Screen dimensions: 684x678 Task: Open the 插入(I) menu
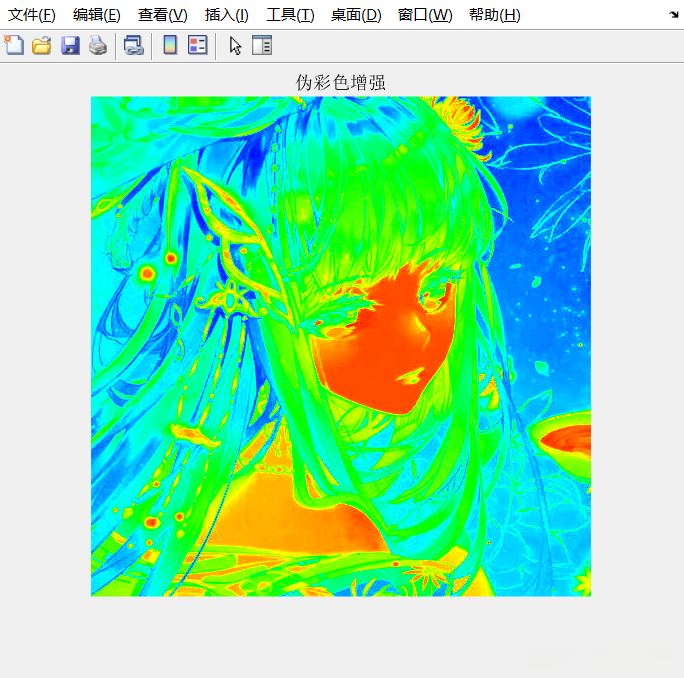pos(227,15)
